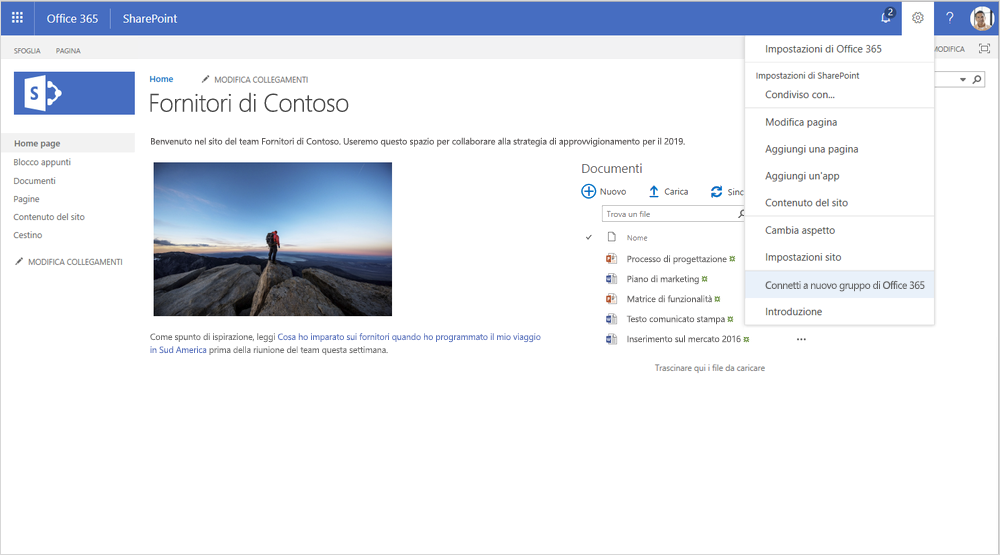Click the file type column header icon
This screenshot has height=555, width=1000.
[612, 237]
